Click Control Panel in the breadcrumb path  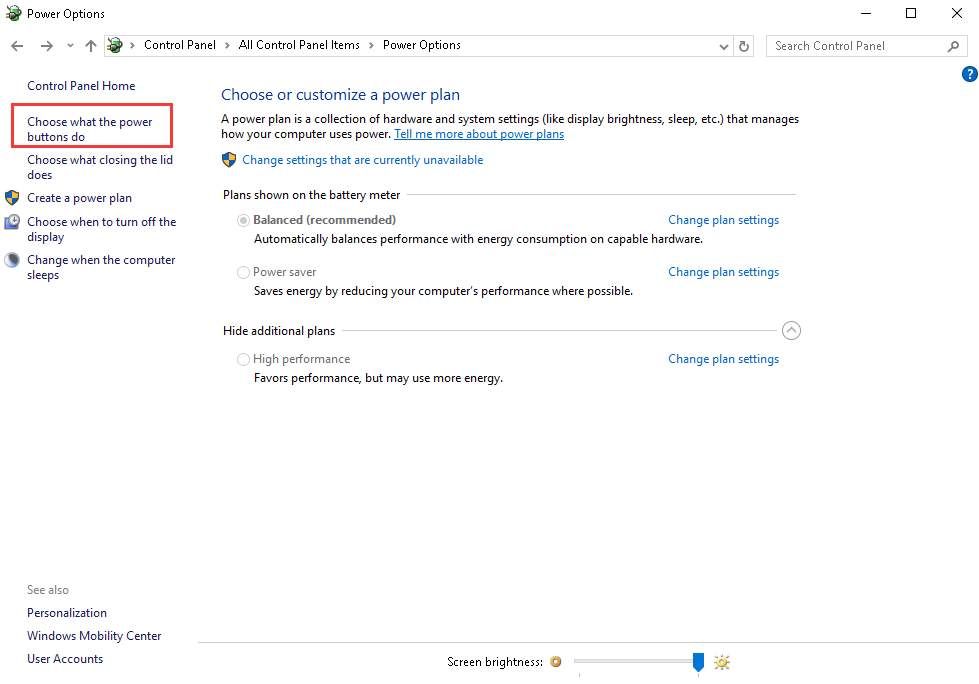click(x=179, y=45)
